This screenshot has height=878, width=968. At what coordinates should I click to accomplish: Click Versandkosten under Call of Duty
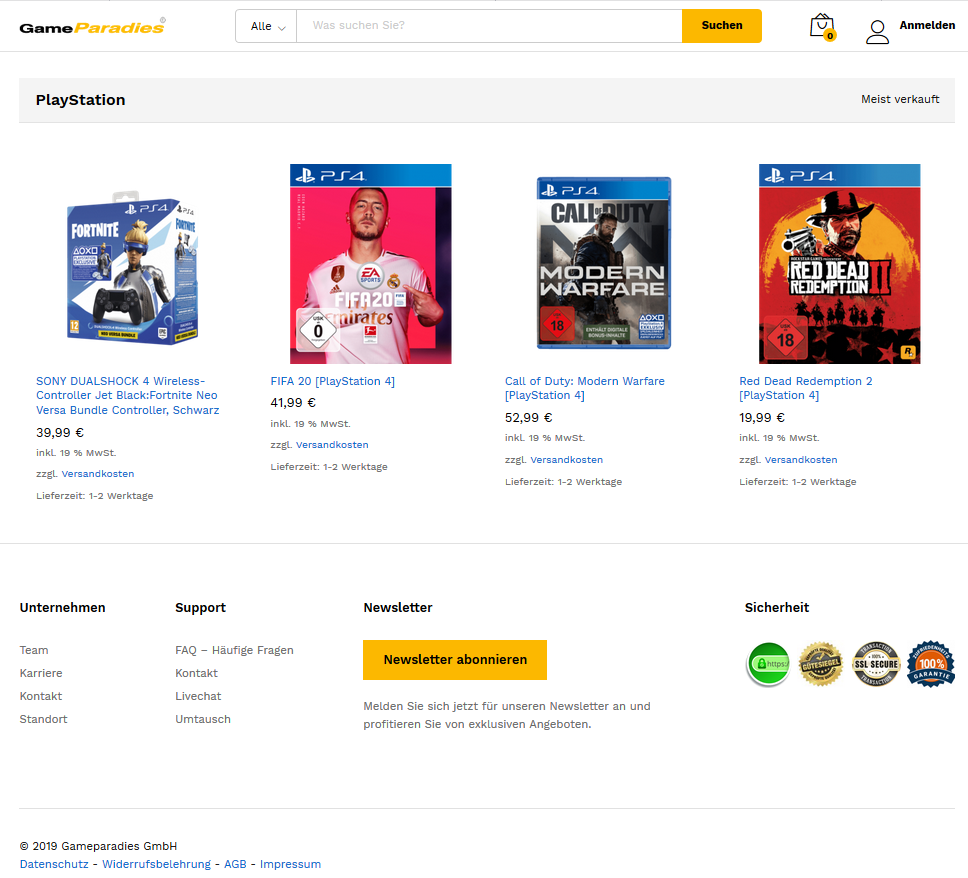(567, 459)
